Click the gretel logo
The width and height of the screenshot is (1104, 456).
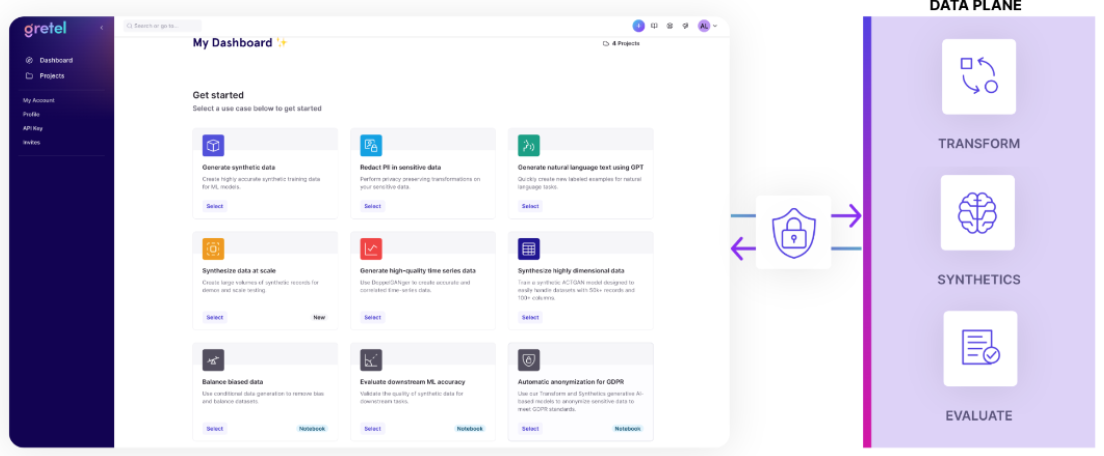tap(45, 29)
